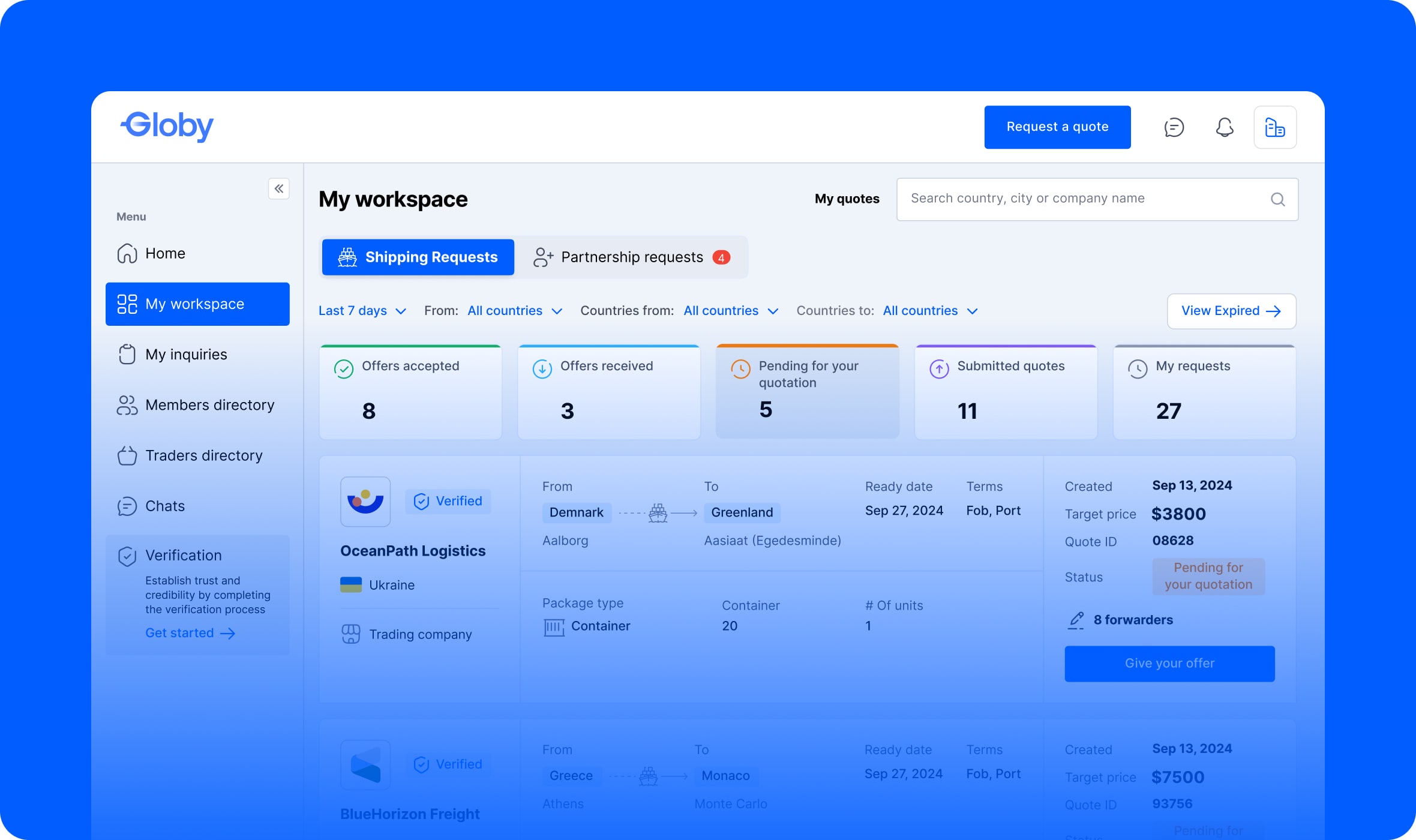Click the OceanPath Logistics company logo
Viewport: 1416px width, 840px height.
pos(365,502)
